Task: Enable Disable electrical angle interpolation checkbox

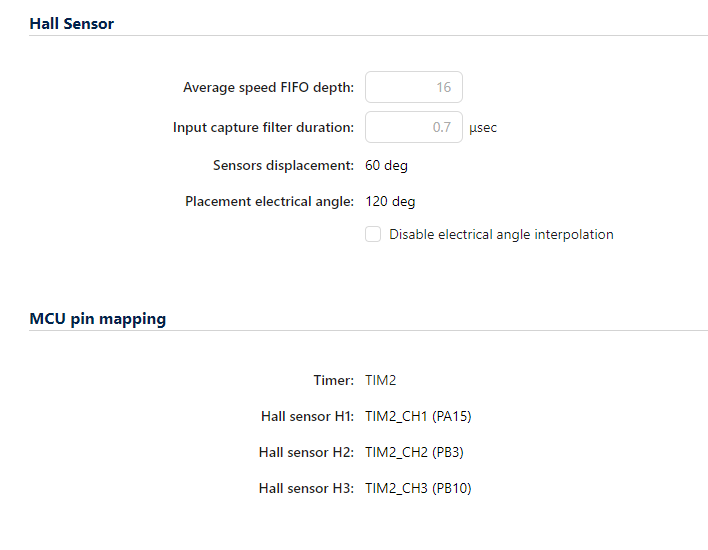Action: click(x=373, y=234)
